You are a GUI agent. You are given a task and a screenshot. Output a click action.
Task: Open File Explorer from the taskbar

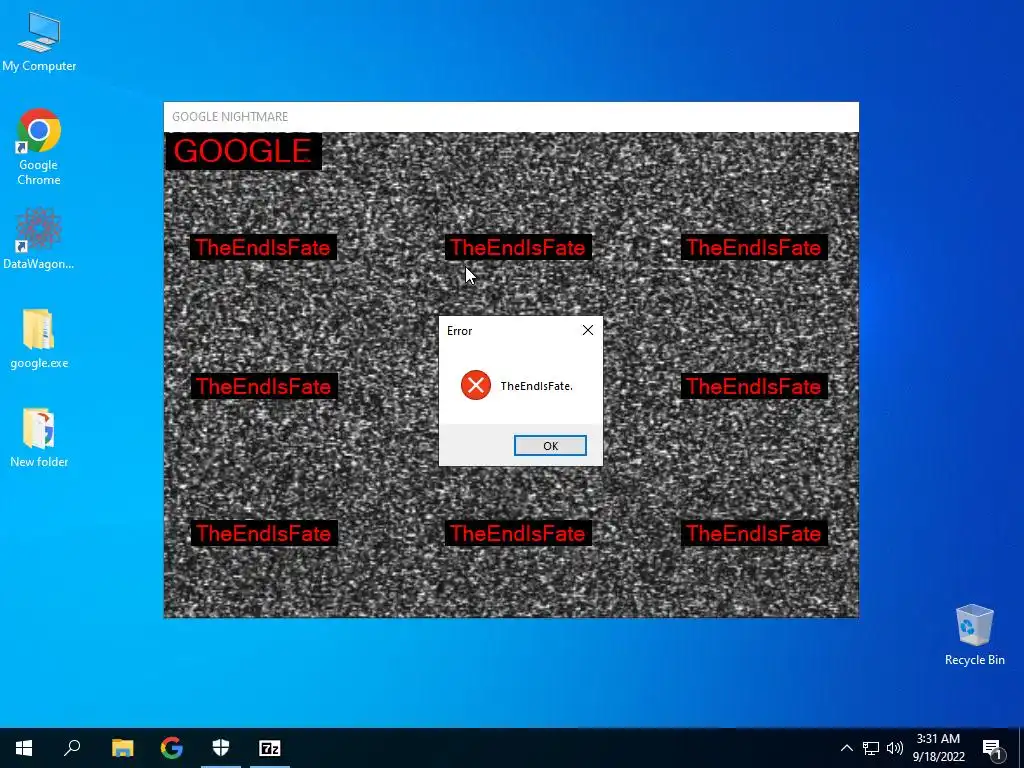coord(122,748)
